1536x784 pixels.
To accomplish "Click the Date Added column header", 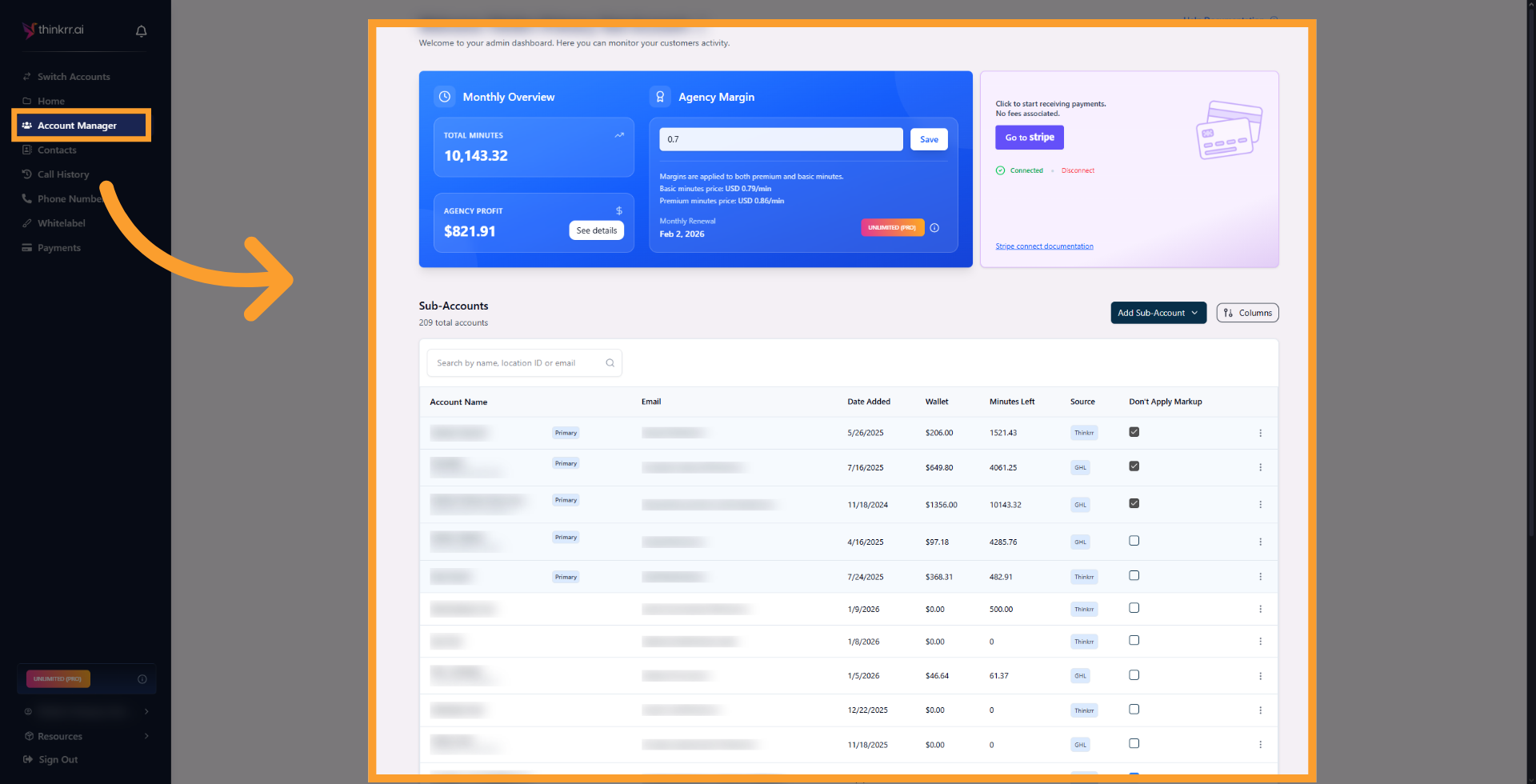I will (869, 402).
